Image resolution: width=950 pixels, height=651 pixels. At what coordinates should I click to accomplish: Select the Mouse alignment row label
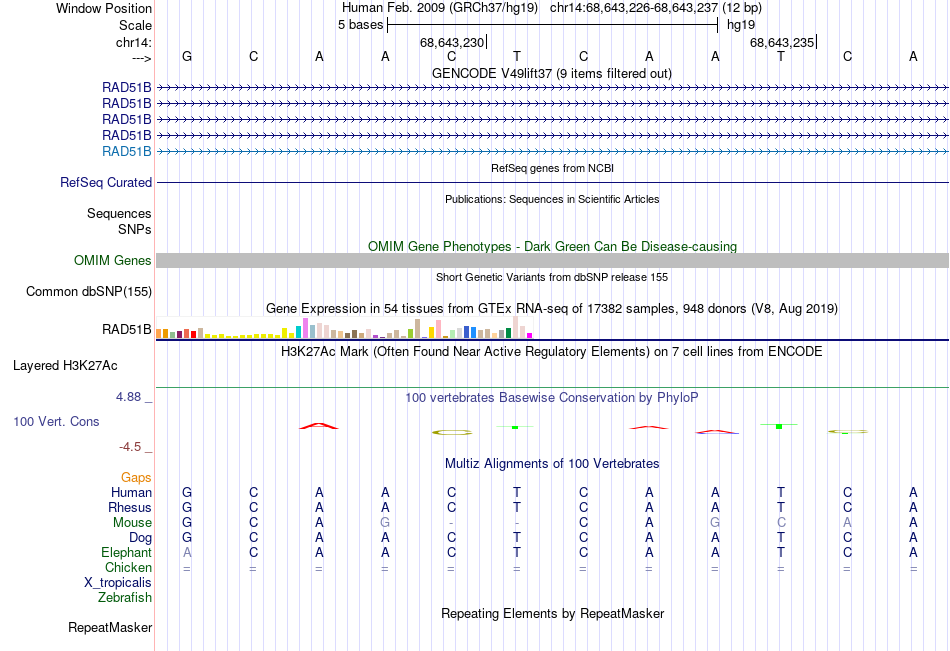point(132,522)
